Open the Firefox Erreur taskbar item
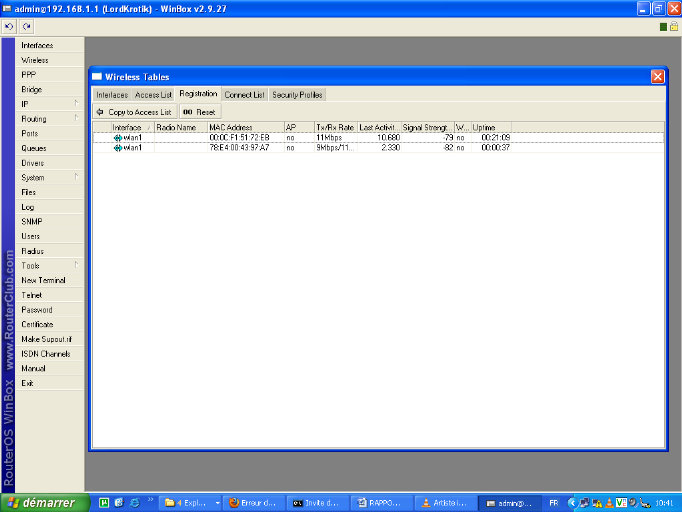This screenshot has height=512, width=682. pyautogui.click(x=254, y=503)
